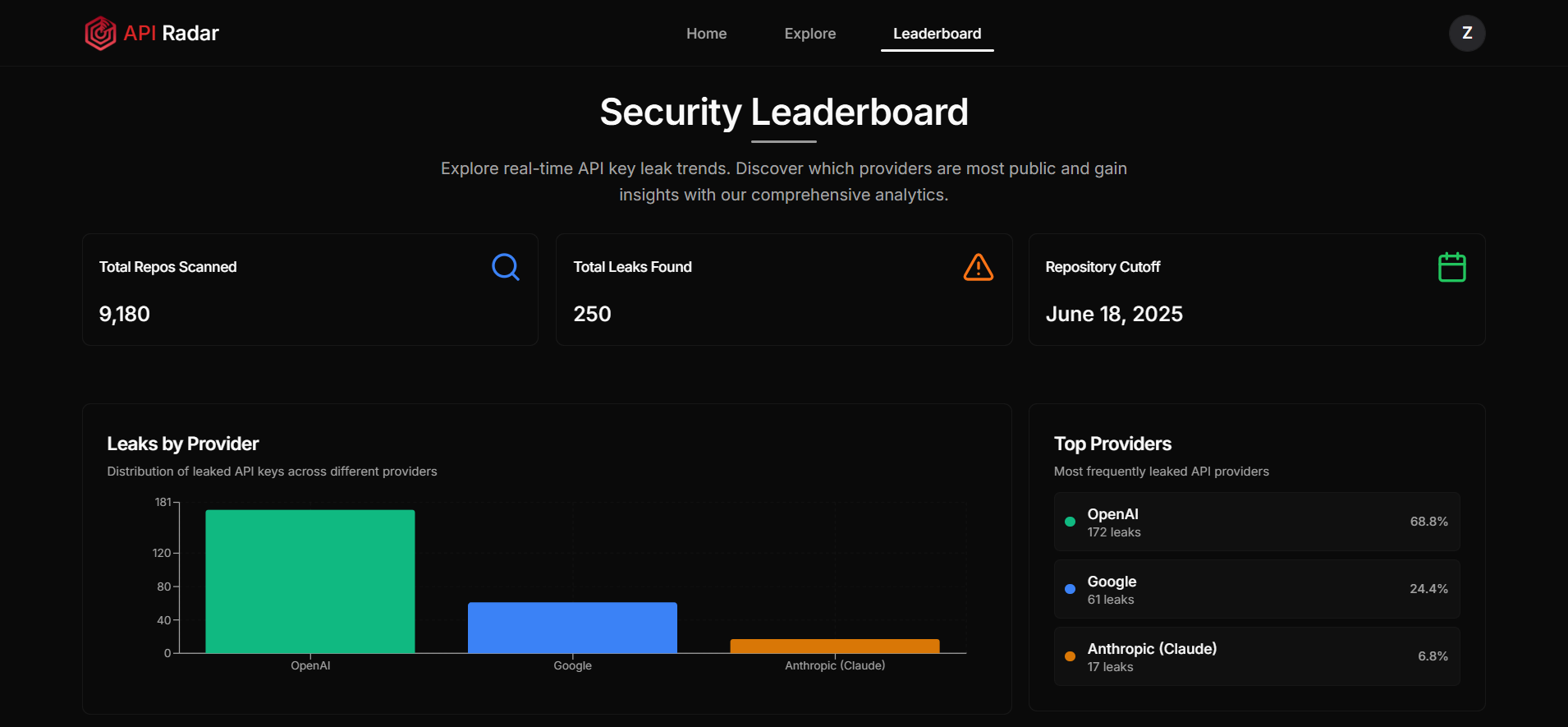The image size is (1568, 727).
Task: Click the Total Repos Scanned card label
Action: (x=168, y=267)
